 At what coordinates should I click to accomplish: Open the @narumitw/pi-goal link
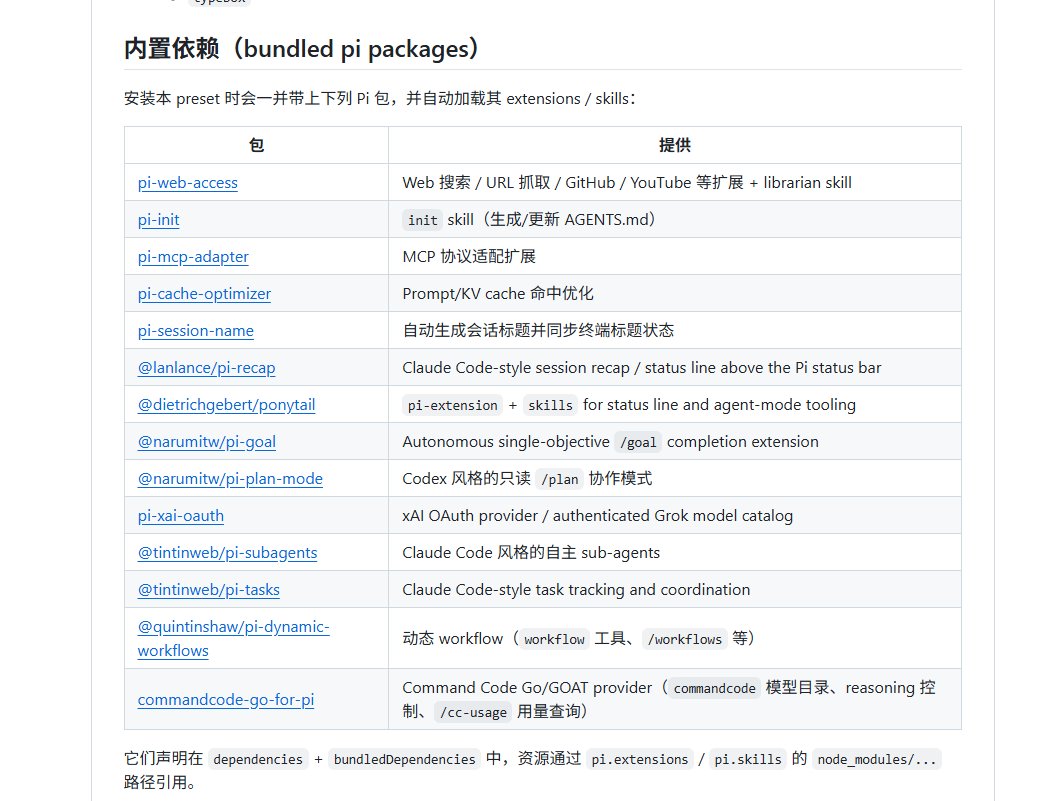(207, 442)
